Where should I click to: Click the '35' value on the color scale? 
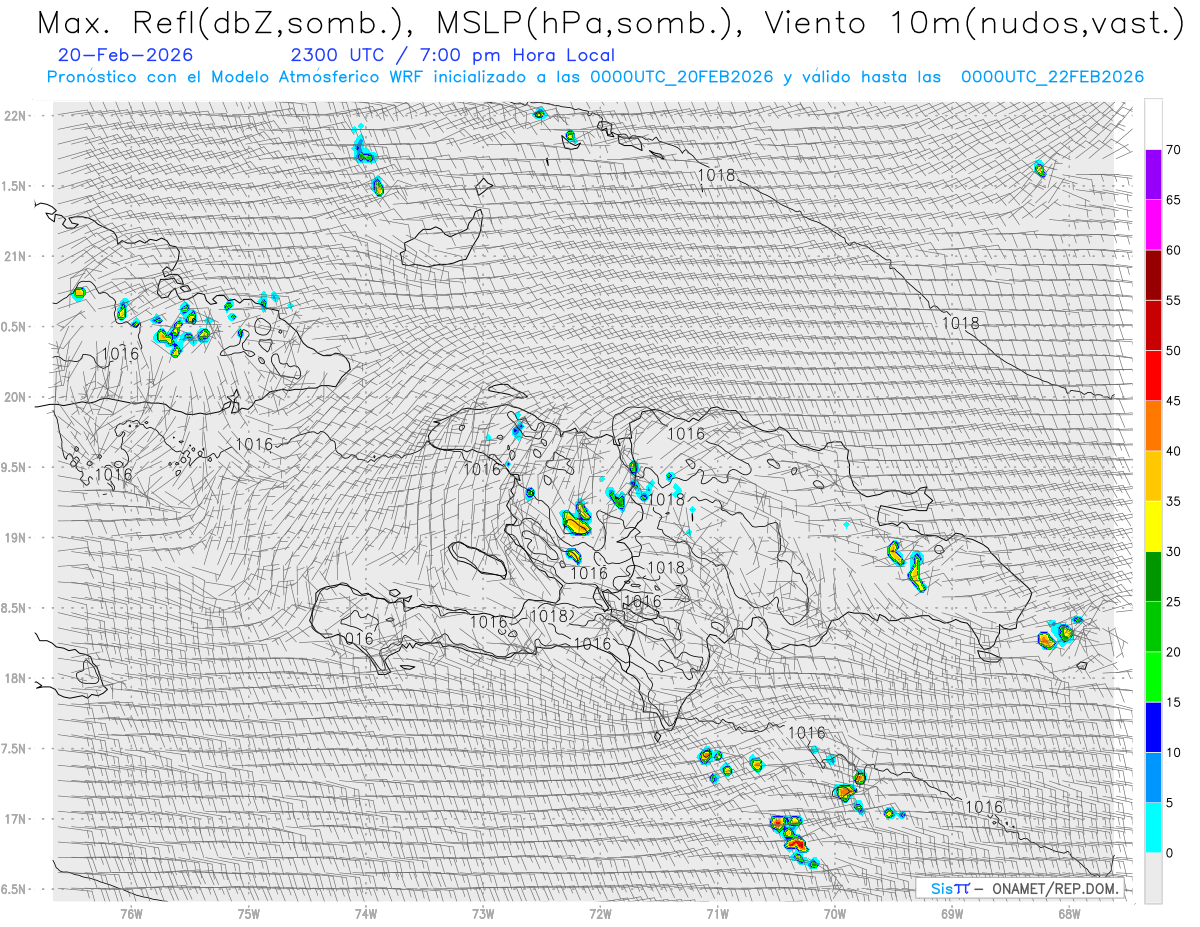pos(1173,501)
